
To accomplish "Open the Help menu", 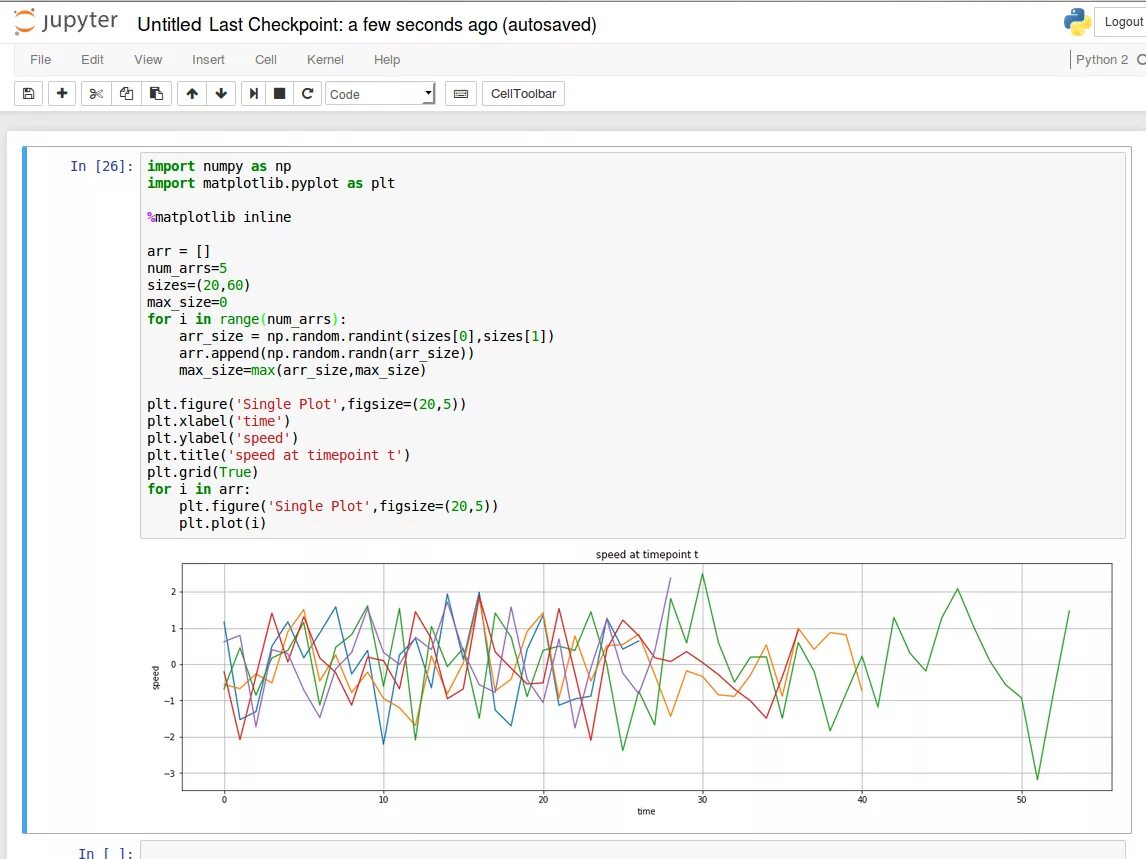I will coord(387,60).
